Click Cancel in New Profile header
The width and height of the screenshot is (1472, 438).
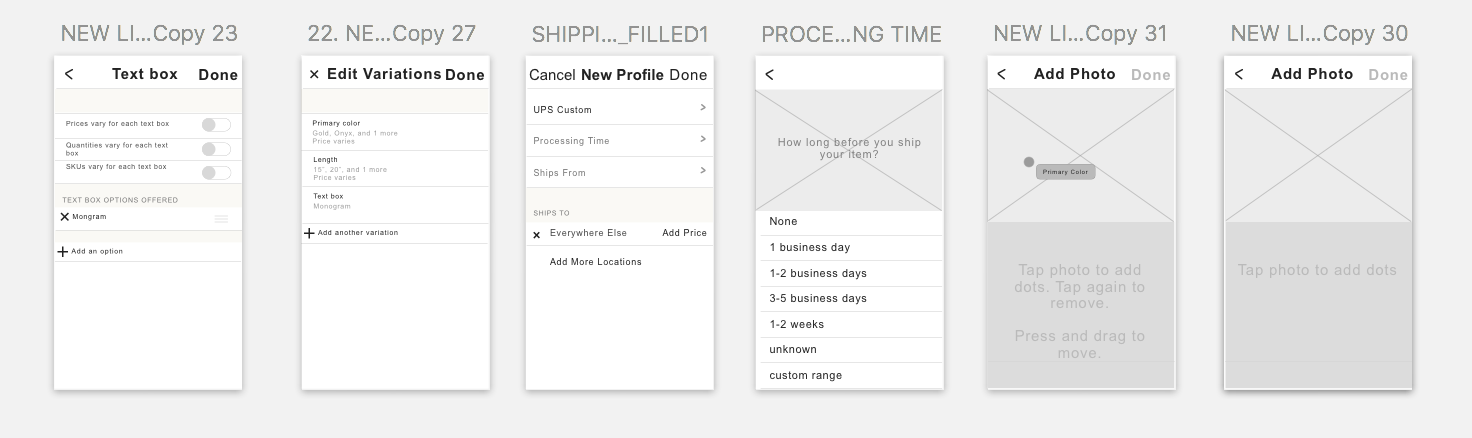pyautogui.click(x=552, y=75)
